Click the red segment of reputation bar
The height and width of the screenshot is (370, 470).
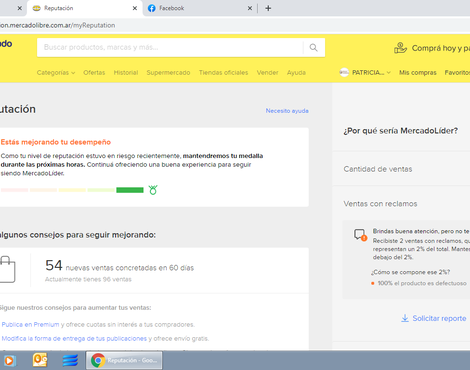point(14,190)
